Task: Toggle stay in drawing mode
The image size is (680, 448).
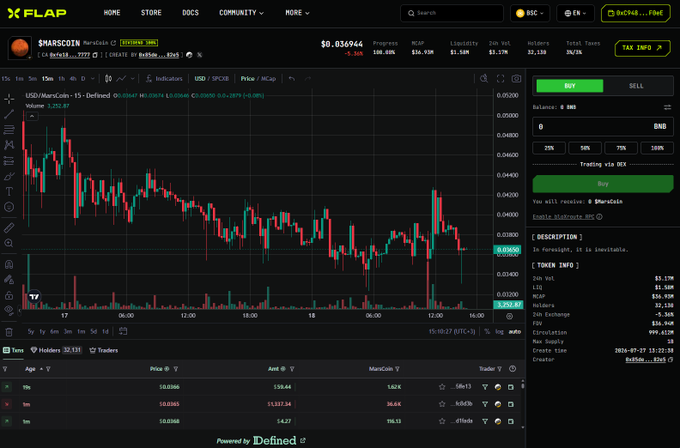Action: [9, 280]
